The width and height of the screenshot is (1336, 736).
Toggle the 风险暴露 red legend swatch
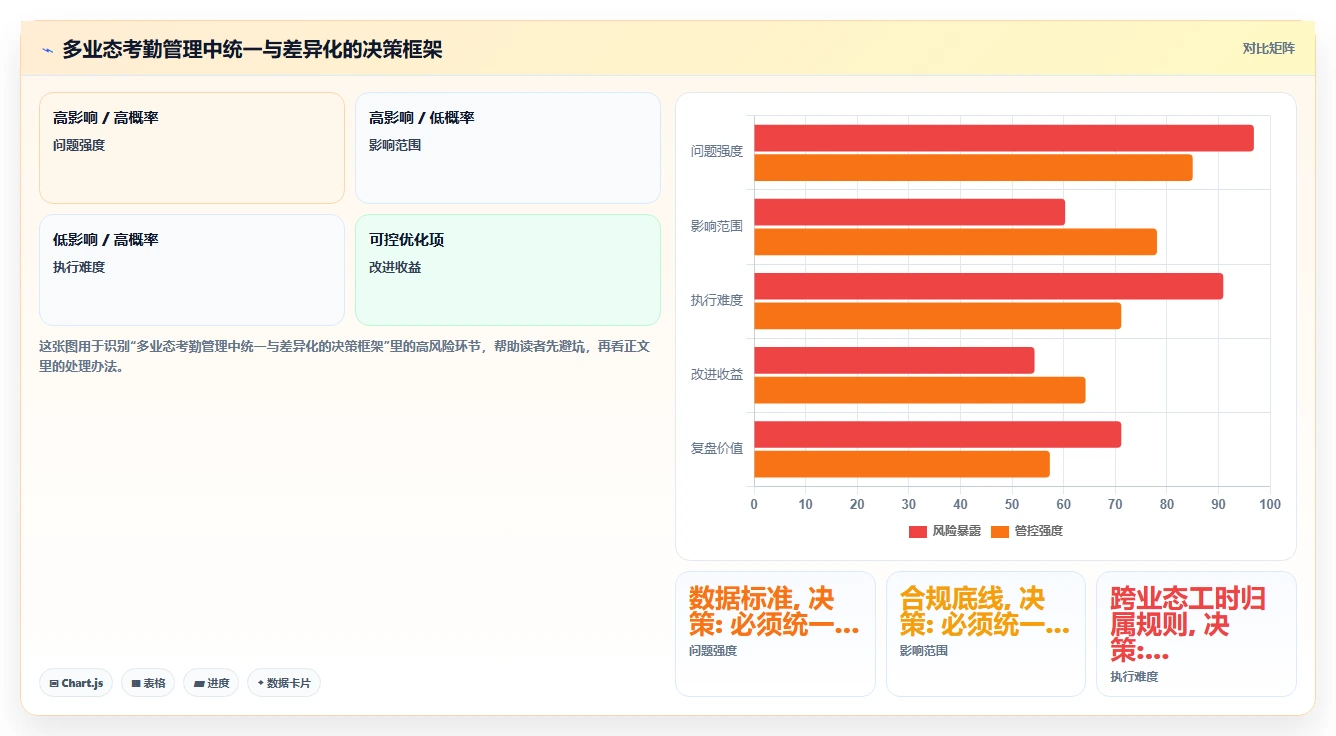coord(918,531)
